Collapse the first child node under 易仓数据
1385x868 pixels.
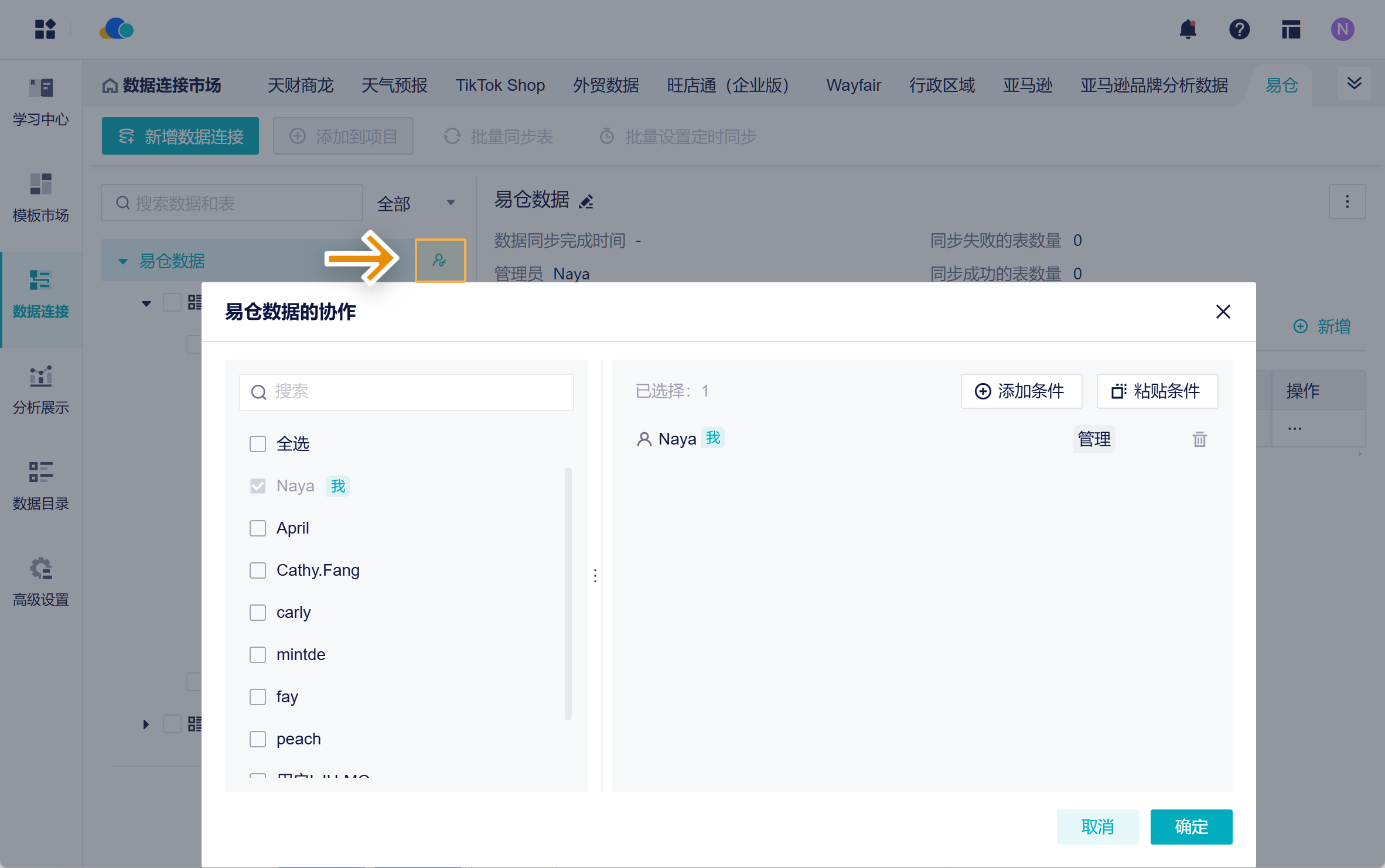(146, 303)
